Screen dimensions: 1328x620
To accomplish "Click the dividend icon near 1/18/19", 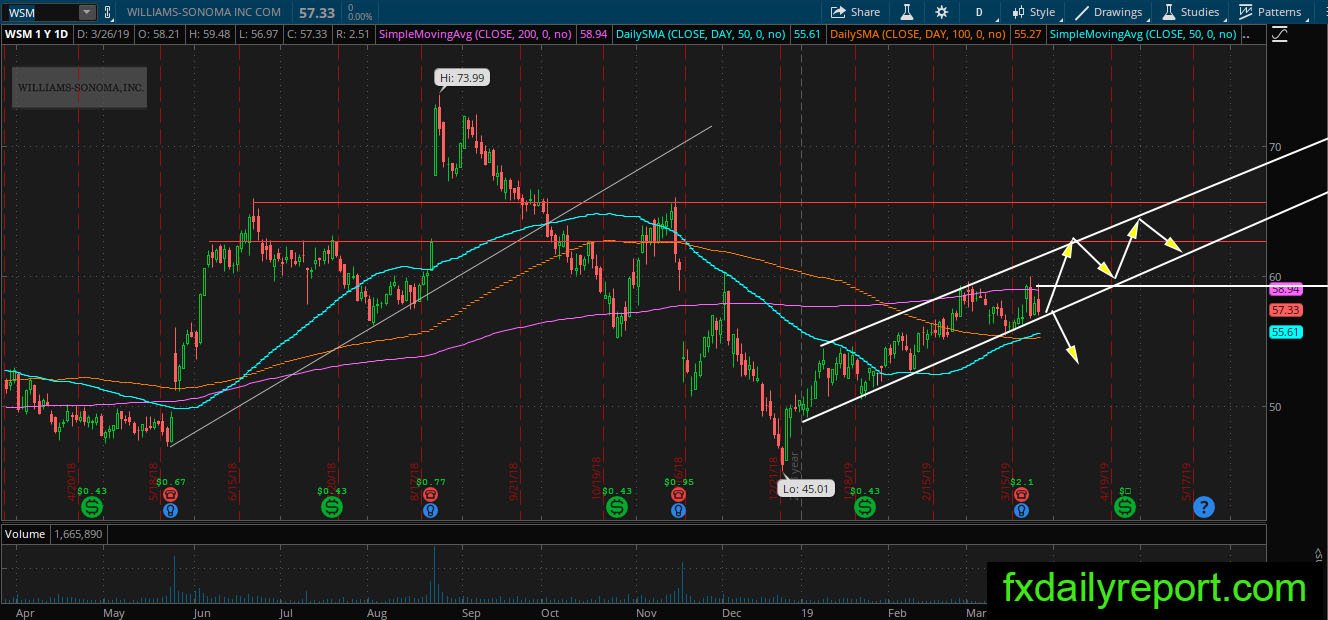I will click(x=865, y=508).
